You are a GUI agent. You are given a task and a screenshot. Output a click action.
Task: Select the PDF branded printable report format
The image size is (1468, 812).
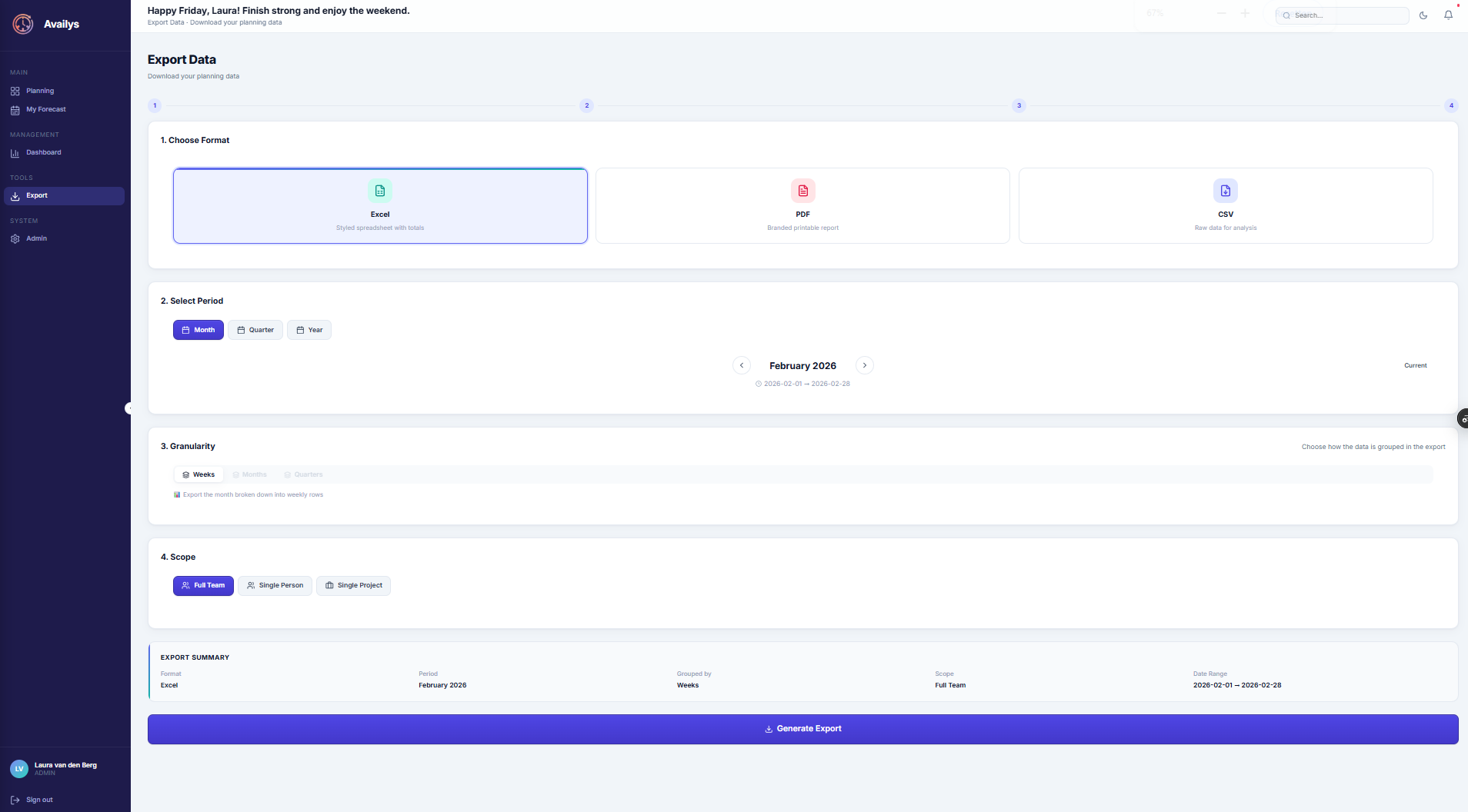(x=802, y=205)
